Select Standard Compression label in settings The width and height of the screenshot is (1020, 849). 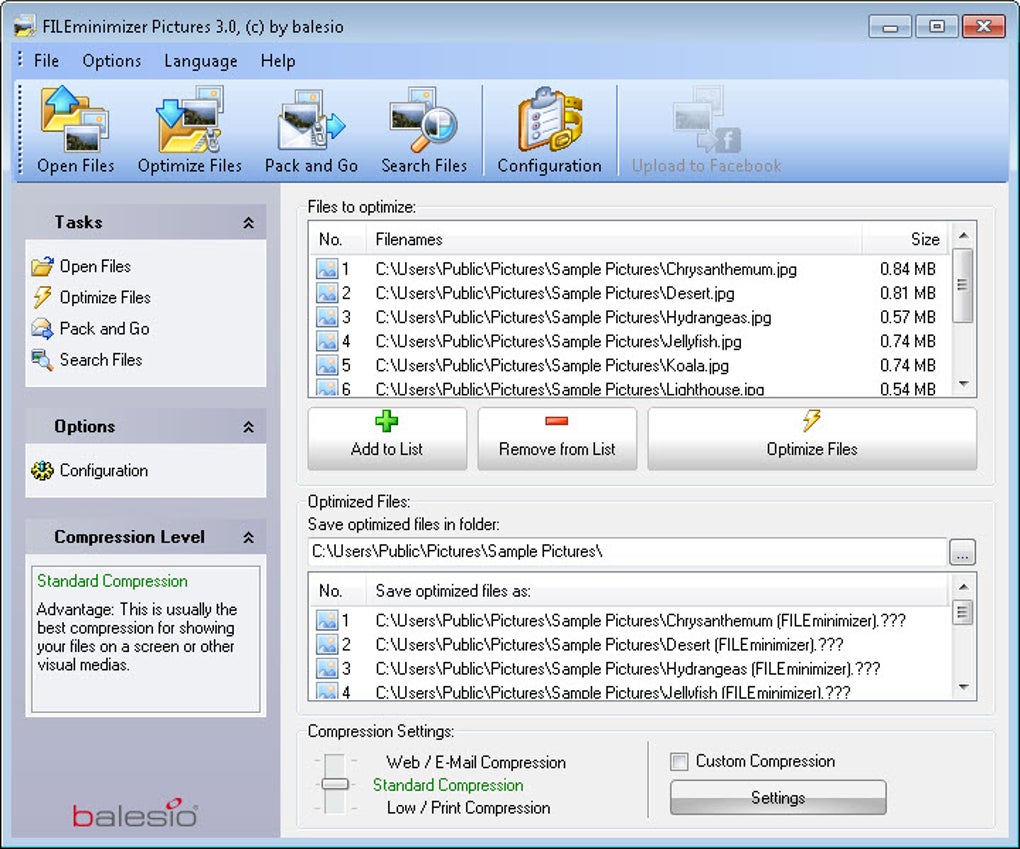coord(448,785)
